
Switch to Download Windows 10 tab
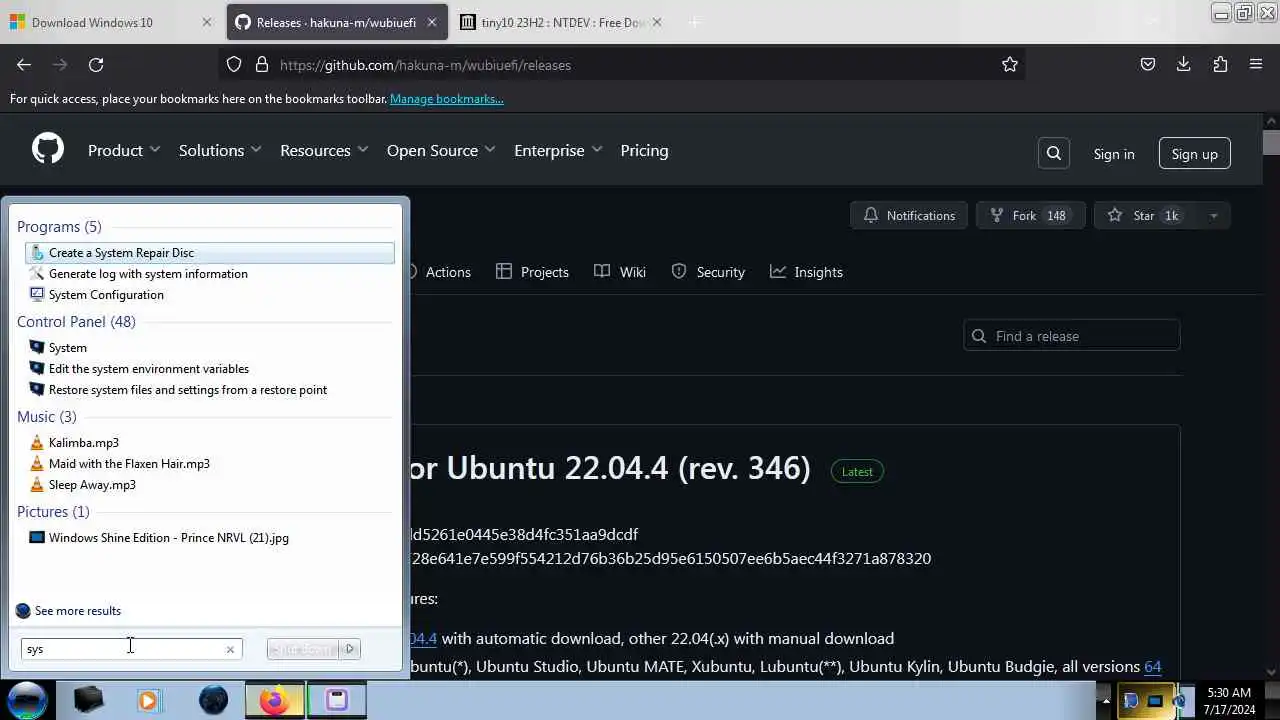110,22
